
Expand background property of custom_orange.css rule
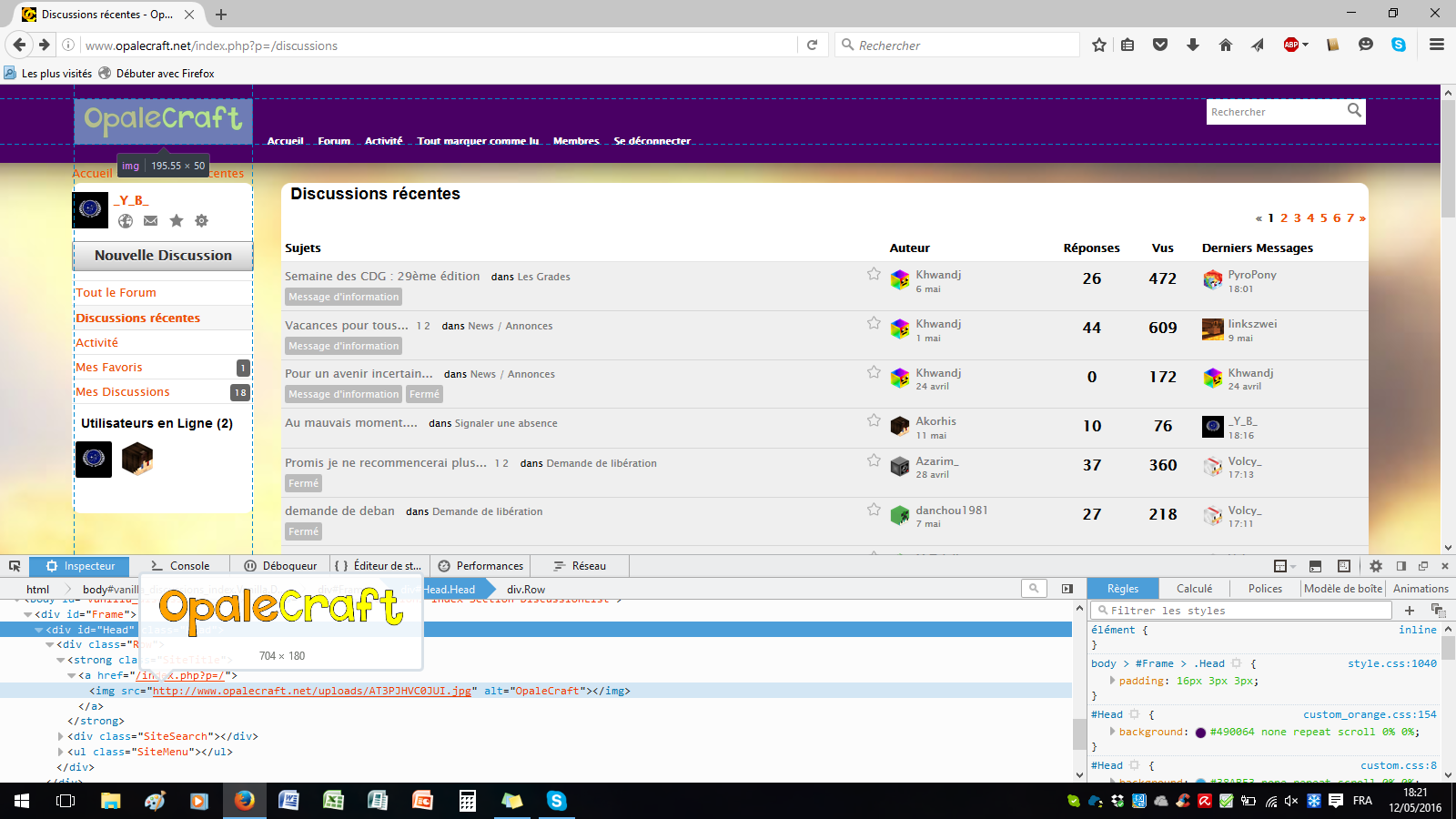(x=1112, y=732)
